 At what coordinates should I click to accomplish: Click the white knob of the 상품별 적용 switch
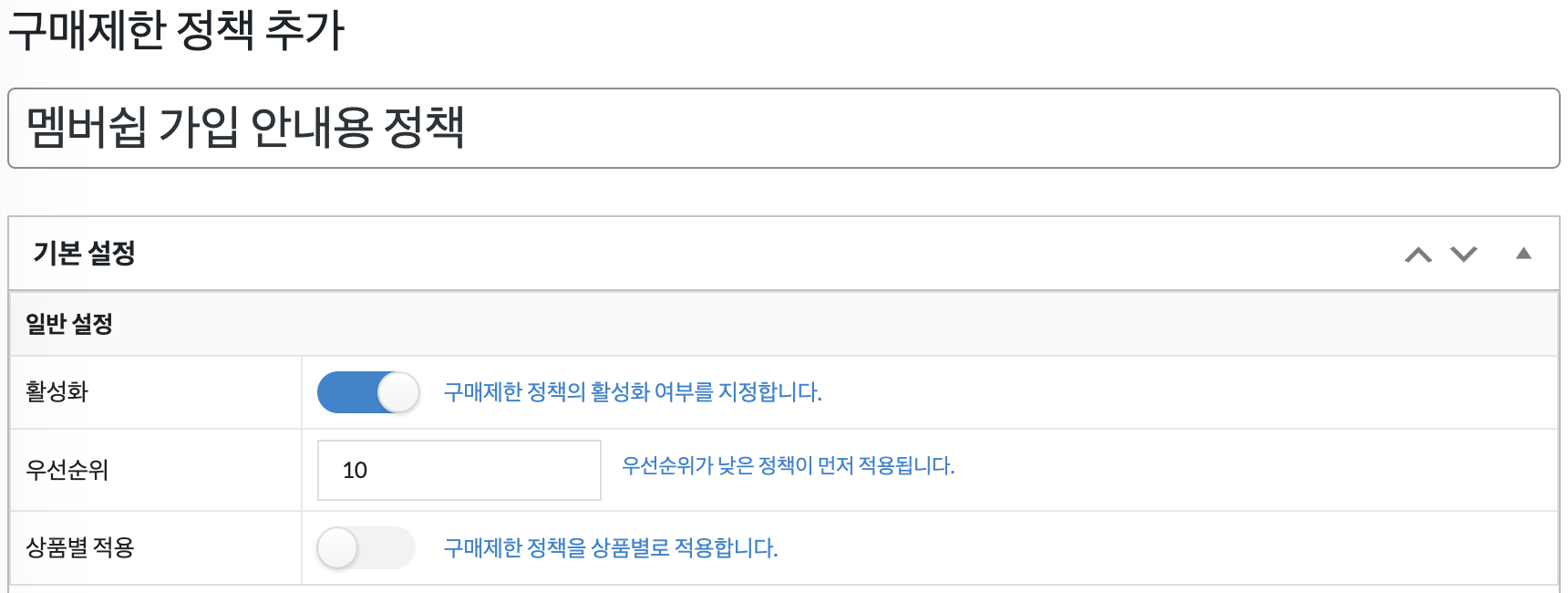click(337, 548)
